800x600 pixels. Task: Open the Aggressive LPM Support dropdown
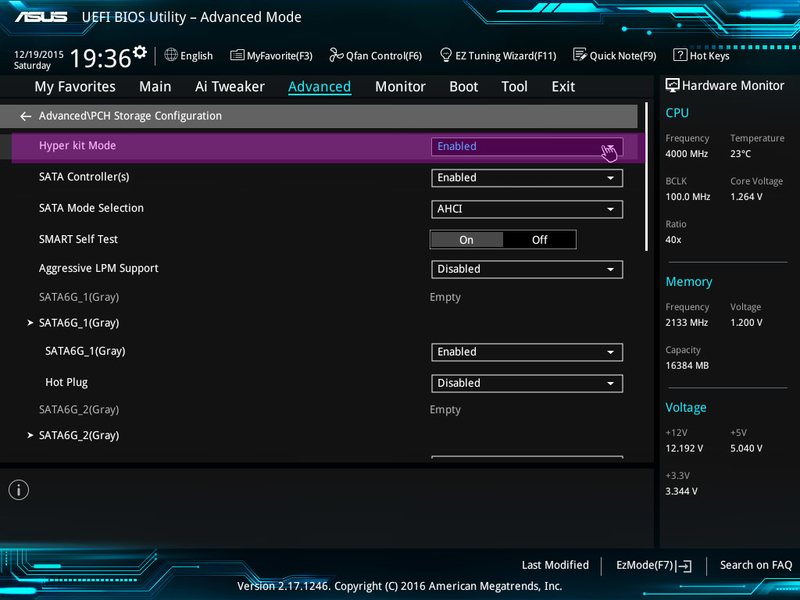(x=527, y=269)
